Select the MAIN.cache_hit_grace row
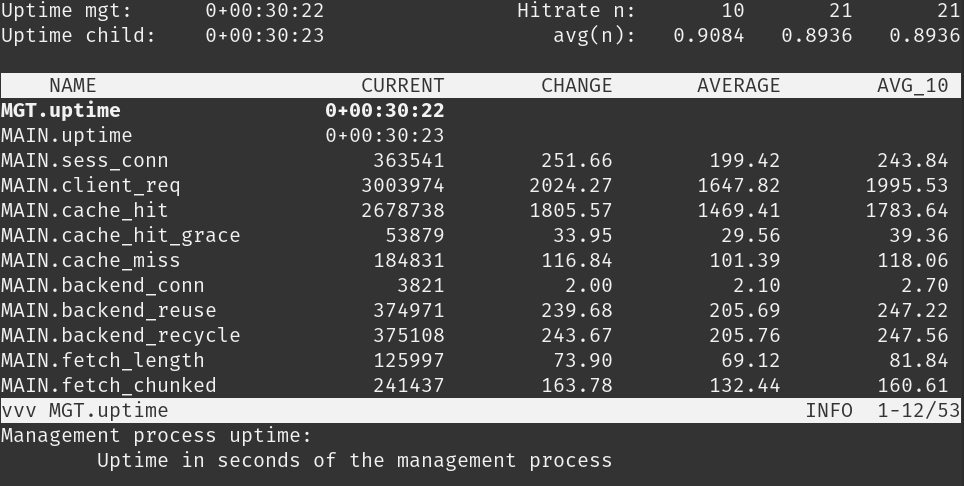The image size is (964, 486). pyautogui.click(x=121, y=236)
